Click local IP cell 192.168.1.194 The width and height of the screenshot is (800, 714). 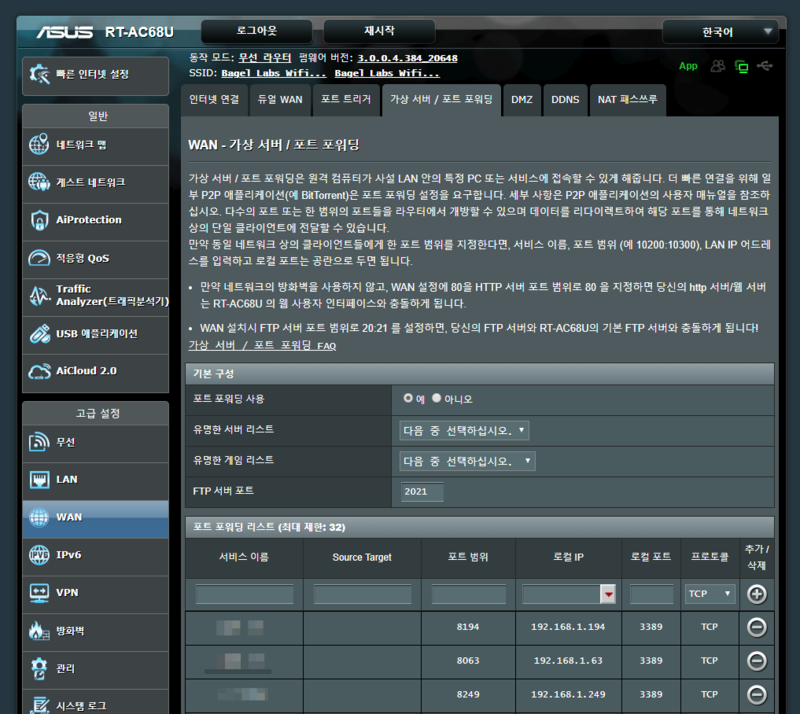pyautogui.click(x=568, y=627)
